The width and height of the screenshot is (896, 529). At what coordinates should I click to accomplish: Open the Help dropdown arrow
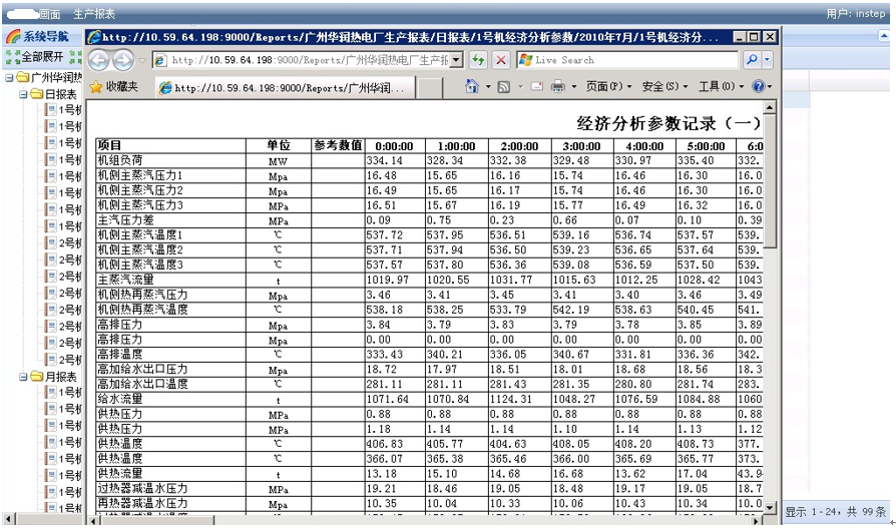pos(770,87)
